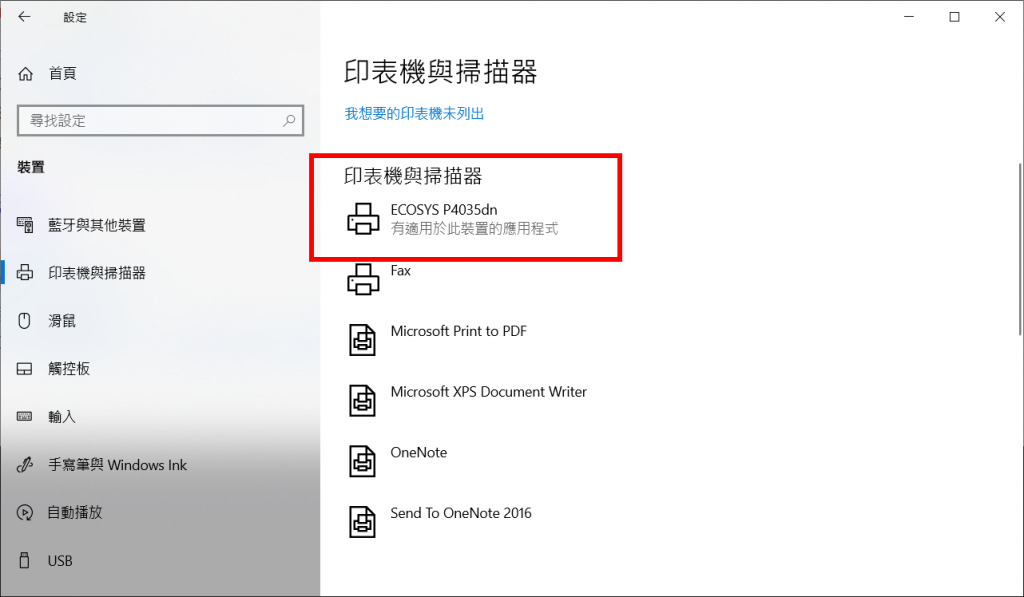Click the search magnifier icon
This screenshot has height=597, width=1024.
click(x=289, y=120)
